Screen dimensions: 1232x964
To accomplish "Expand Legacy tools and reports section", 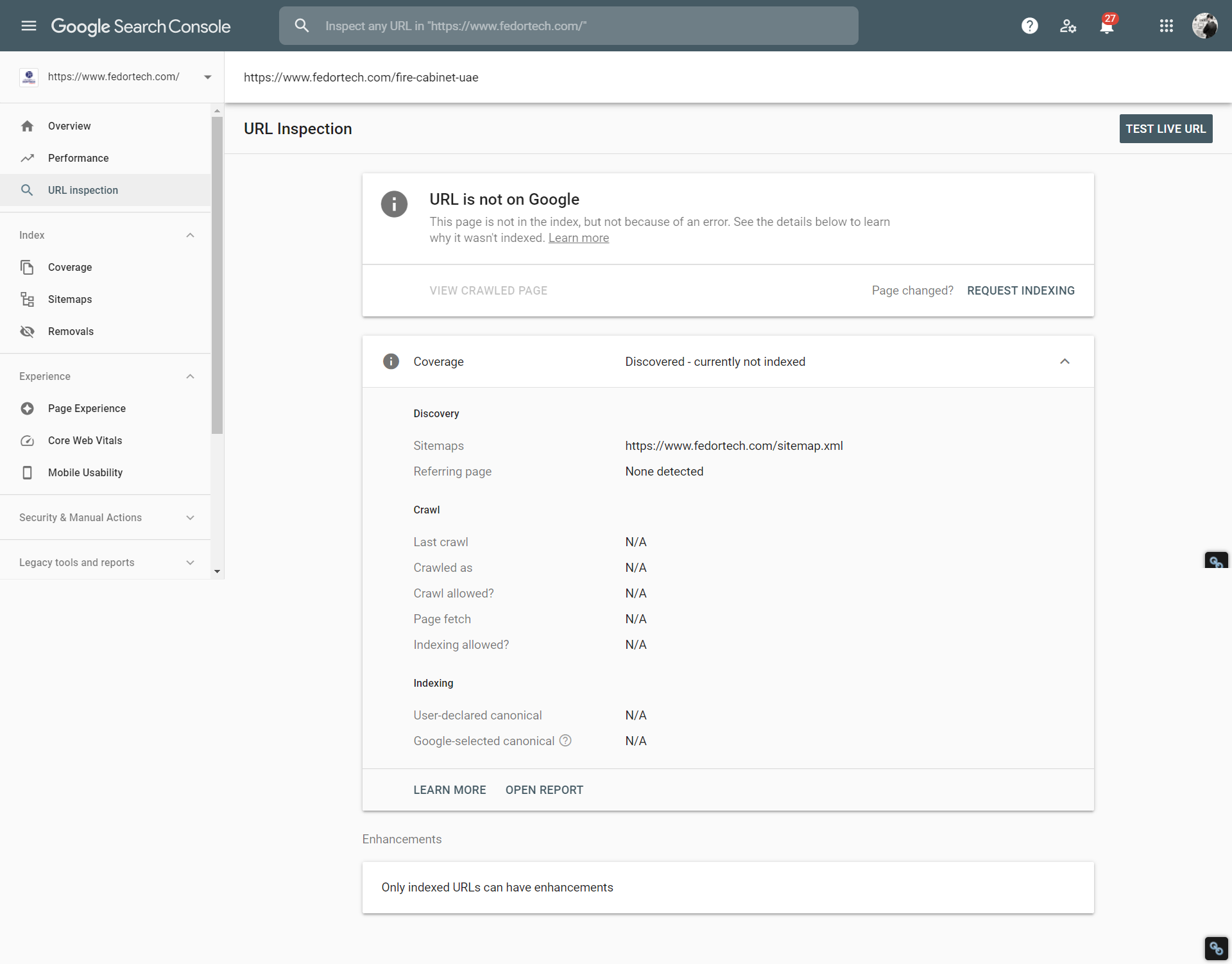I will coord(190,562).
